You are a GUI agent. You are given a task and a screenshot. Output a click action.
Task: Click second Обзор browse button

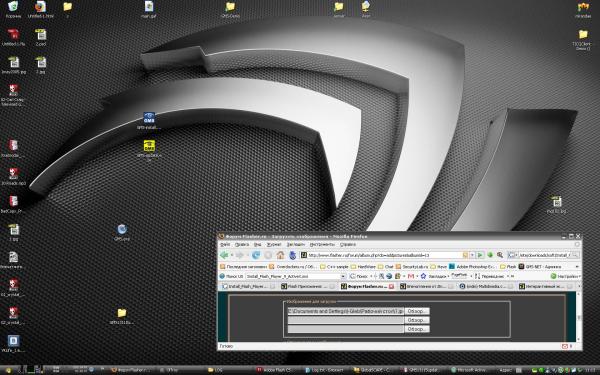(x=417, y=320)
